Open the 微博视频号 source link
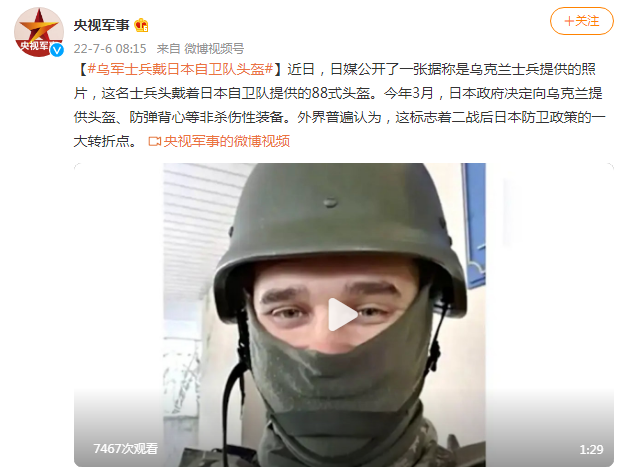Screen dimensions: 626x468 coord(214,49)
